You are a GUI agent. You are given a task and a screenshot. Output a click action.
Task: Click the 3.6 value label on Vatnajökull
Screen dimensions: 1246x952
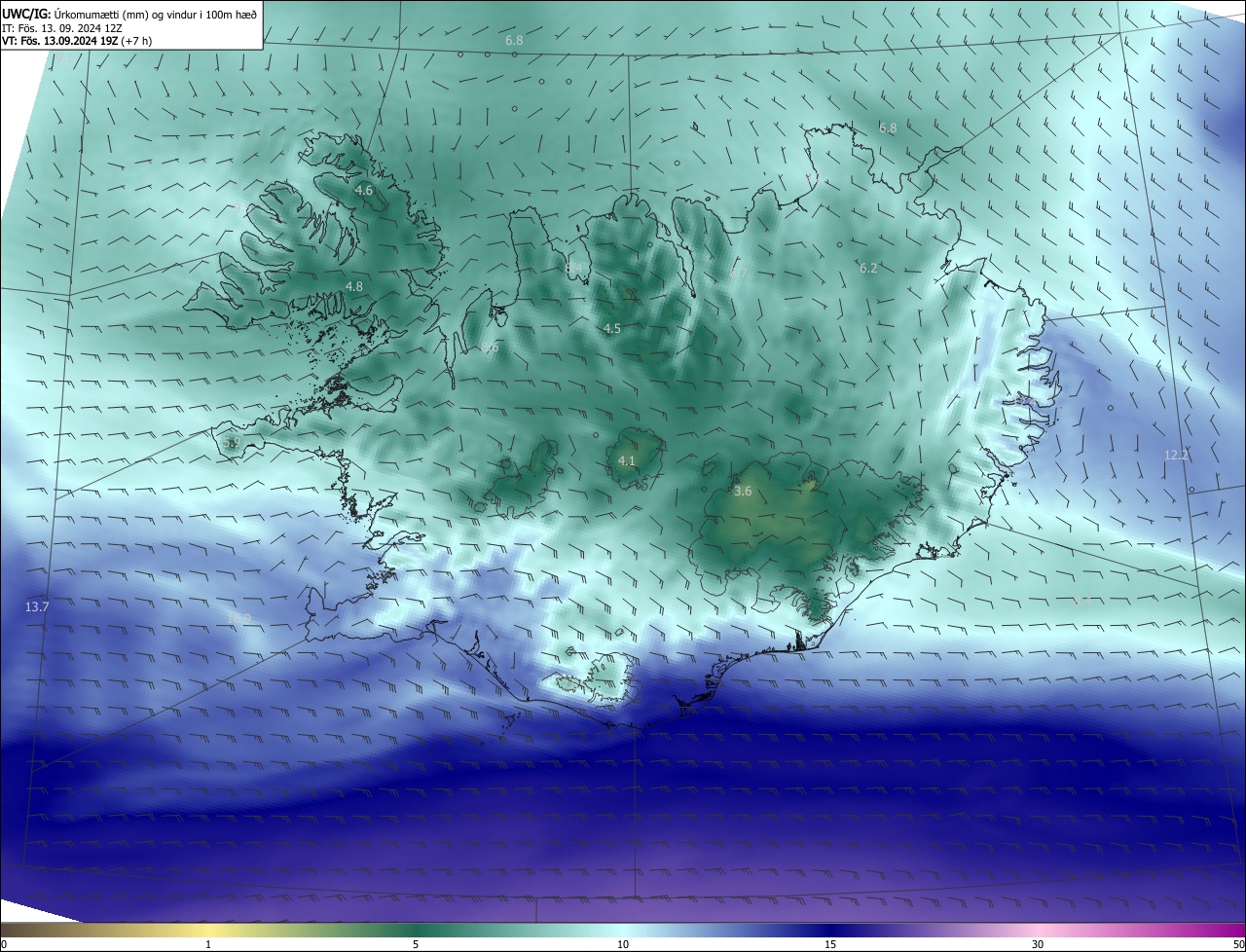click(743, 492)
